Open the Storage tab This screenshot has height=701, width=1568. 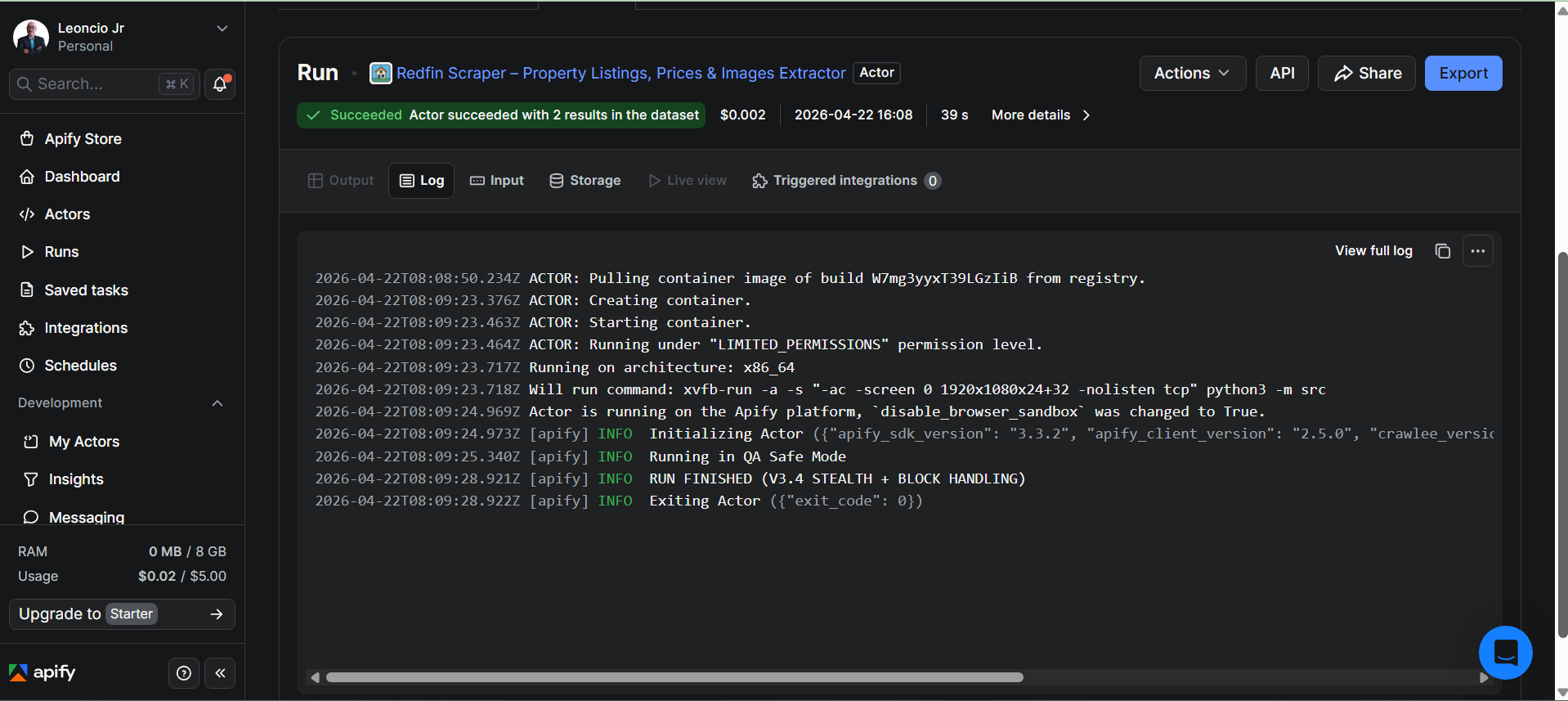coord(585,181)
